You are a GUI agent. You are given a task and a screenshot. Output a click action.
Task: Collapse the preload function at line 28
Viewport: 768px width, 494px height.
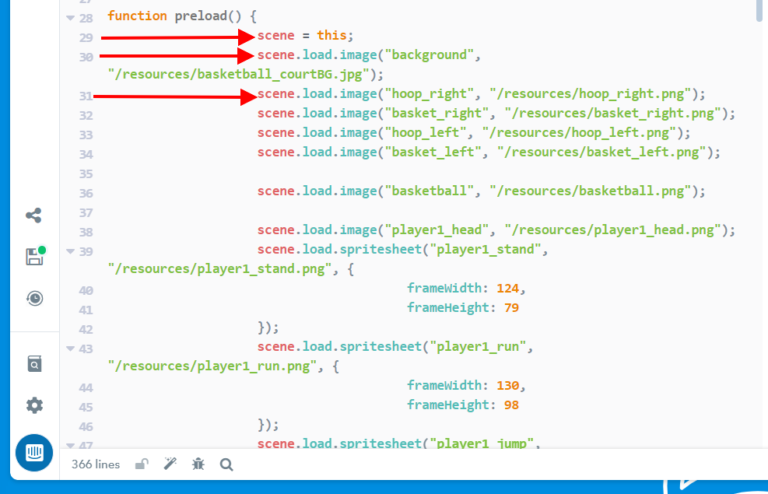69,18
